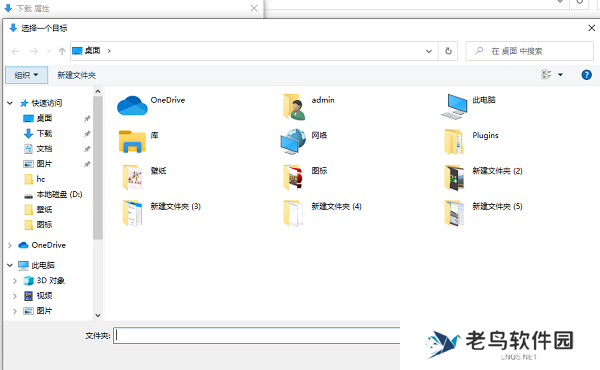Go back with the back arrow
Image resolution: width=600 pixels, height=370 pixels.
[x=15, y=51]
